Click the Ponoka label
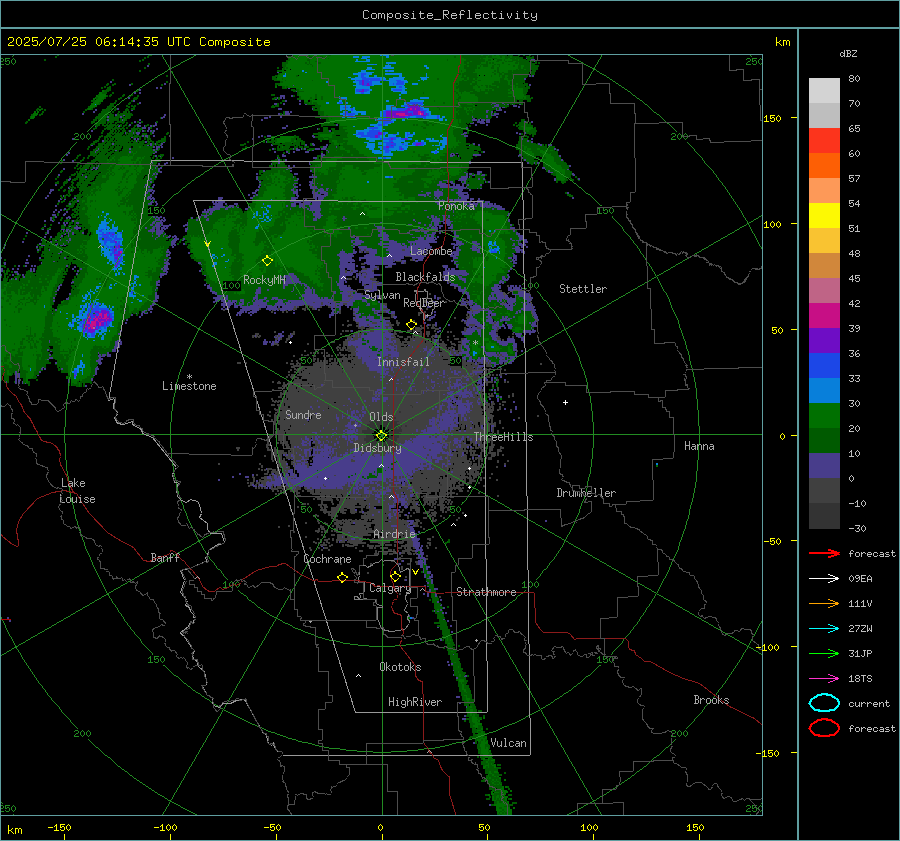Viewport: 900px width, 841px height. tap(456, 206)
